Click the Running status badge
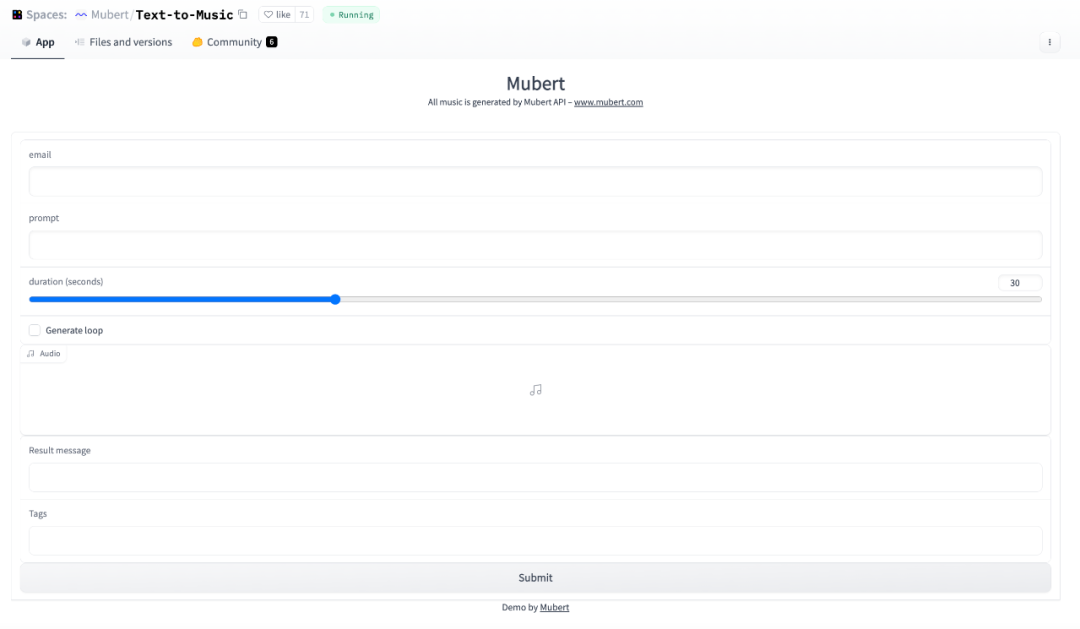 [351, 14]
